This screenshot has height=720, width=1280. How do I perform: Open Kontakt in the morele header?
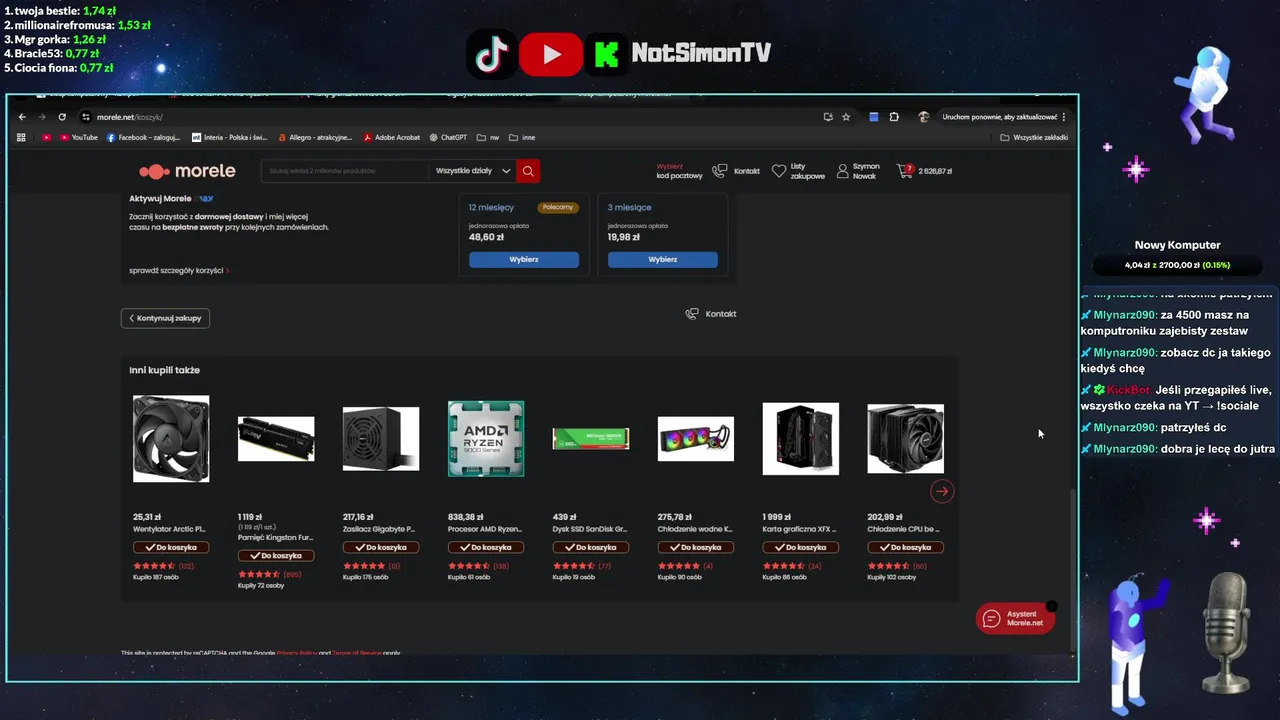(x=736, y=171)
